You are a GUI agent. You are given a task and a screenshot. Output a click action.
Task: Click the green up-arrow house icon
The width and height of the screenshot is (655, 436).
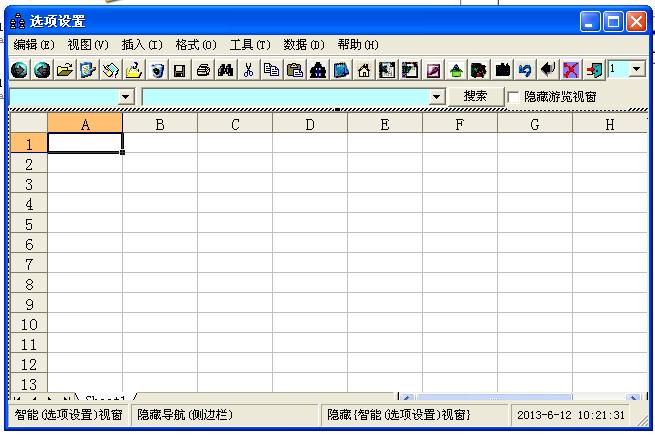(x=456, y=70)
